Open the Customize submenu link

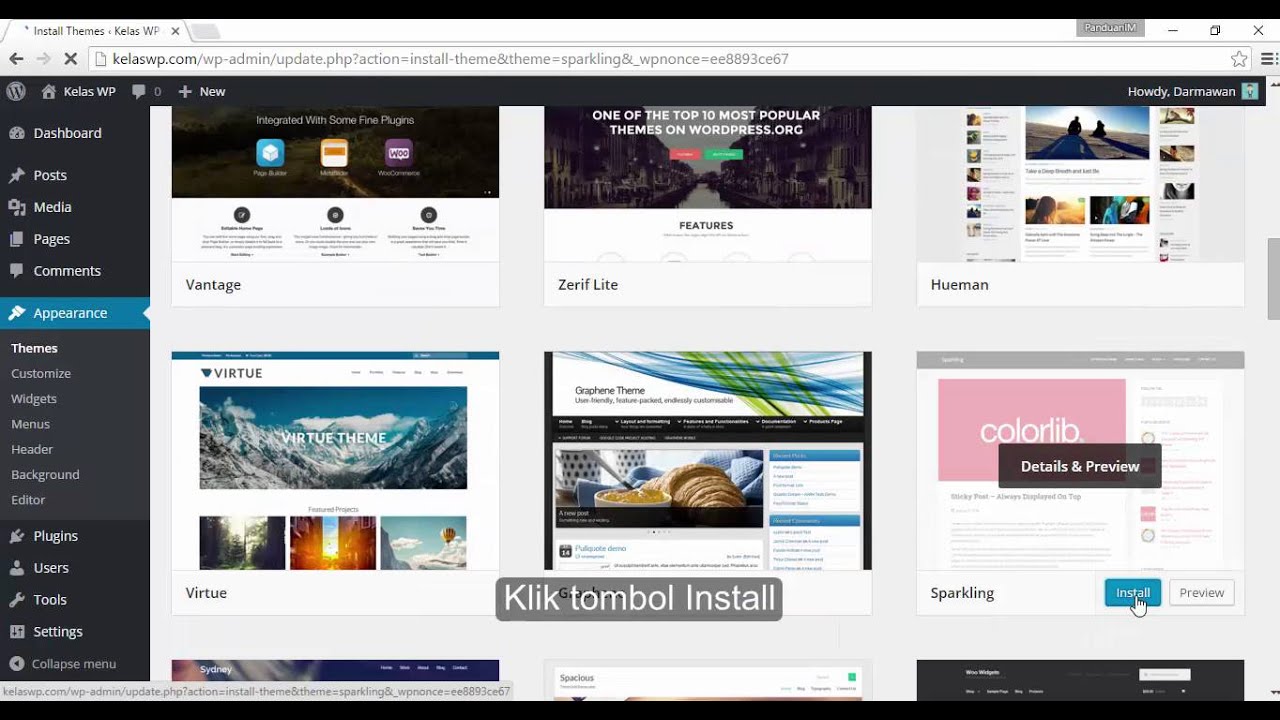[41, 373]
